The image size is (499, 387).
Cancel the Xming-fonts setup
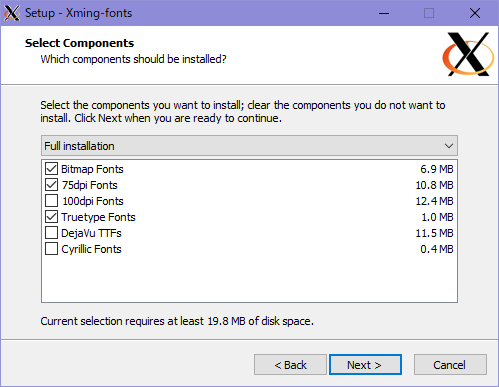(x=450, y=365)
